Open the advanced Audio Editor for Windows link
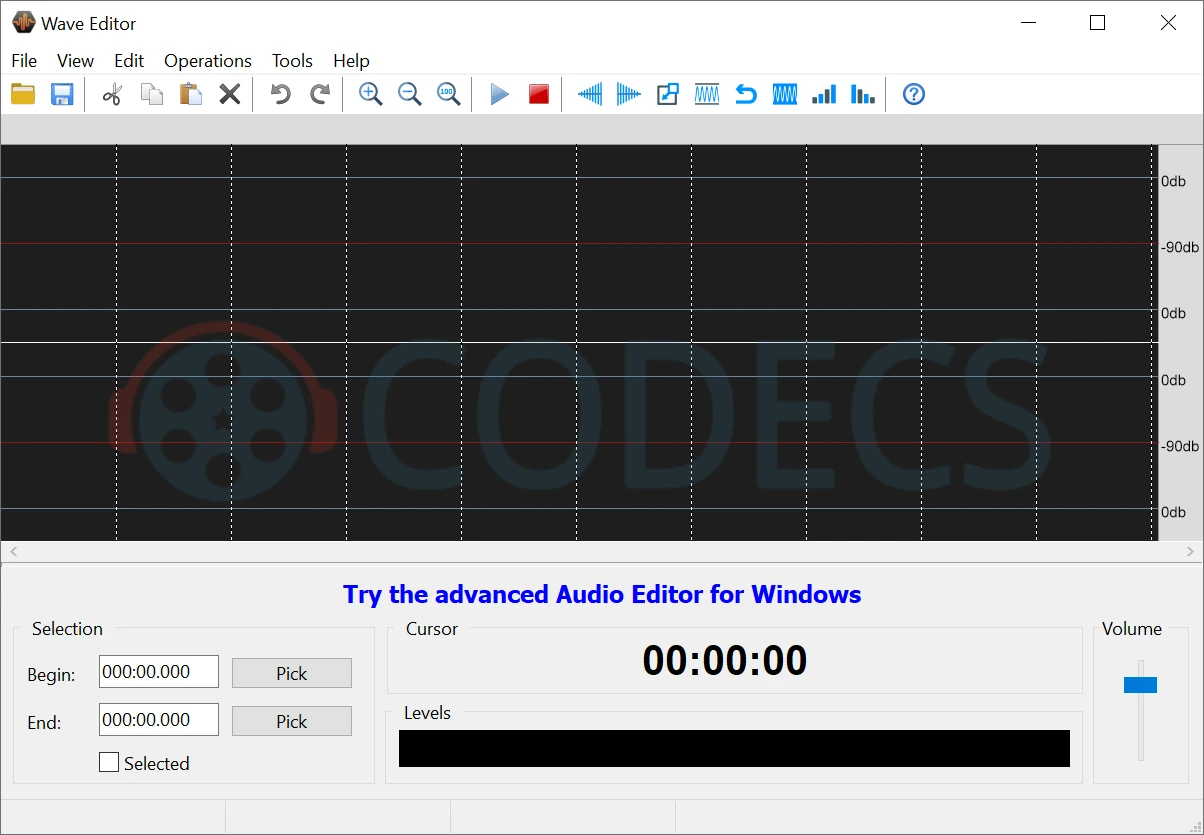Screen dimensions: 1204x835 tap(602, 595)
